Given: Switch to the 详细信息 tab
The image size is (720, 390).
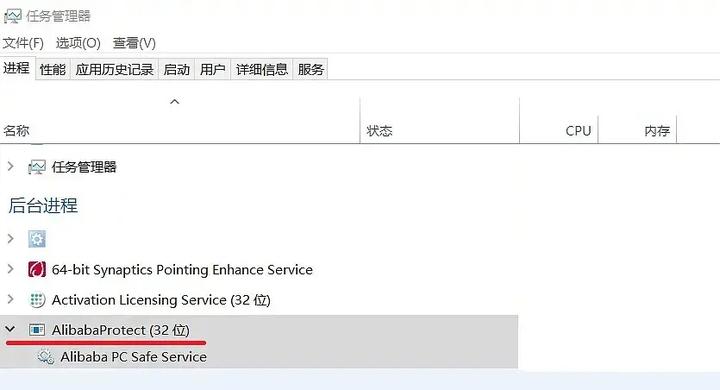Looking at the screenshot, I should 262,69.
